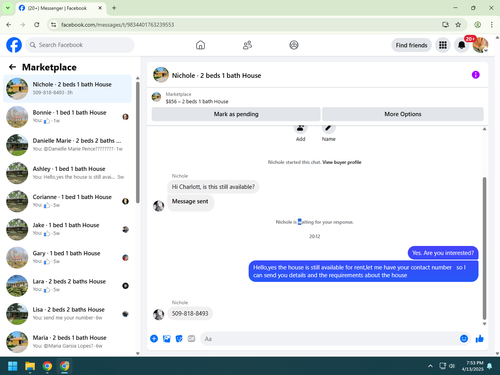Click the listing thumbnail in the chat header
The height and width of the screenshot is (375, 500).
tap(161, 75)
